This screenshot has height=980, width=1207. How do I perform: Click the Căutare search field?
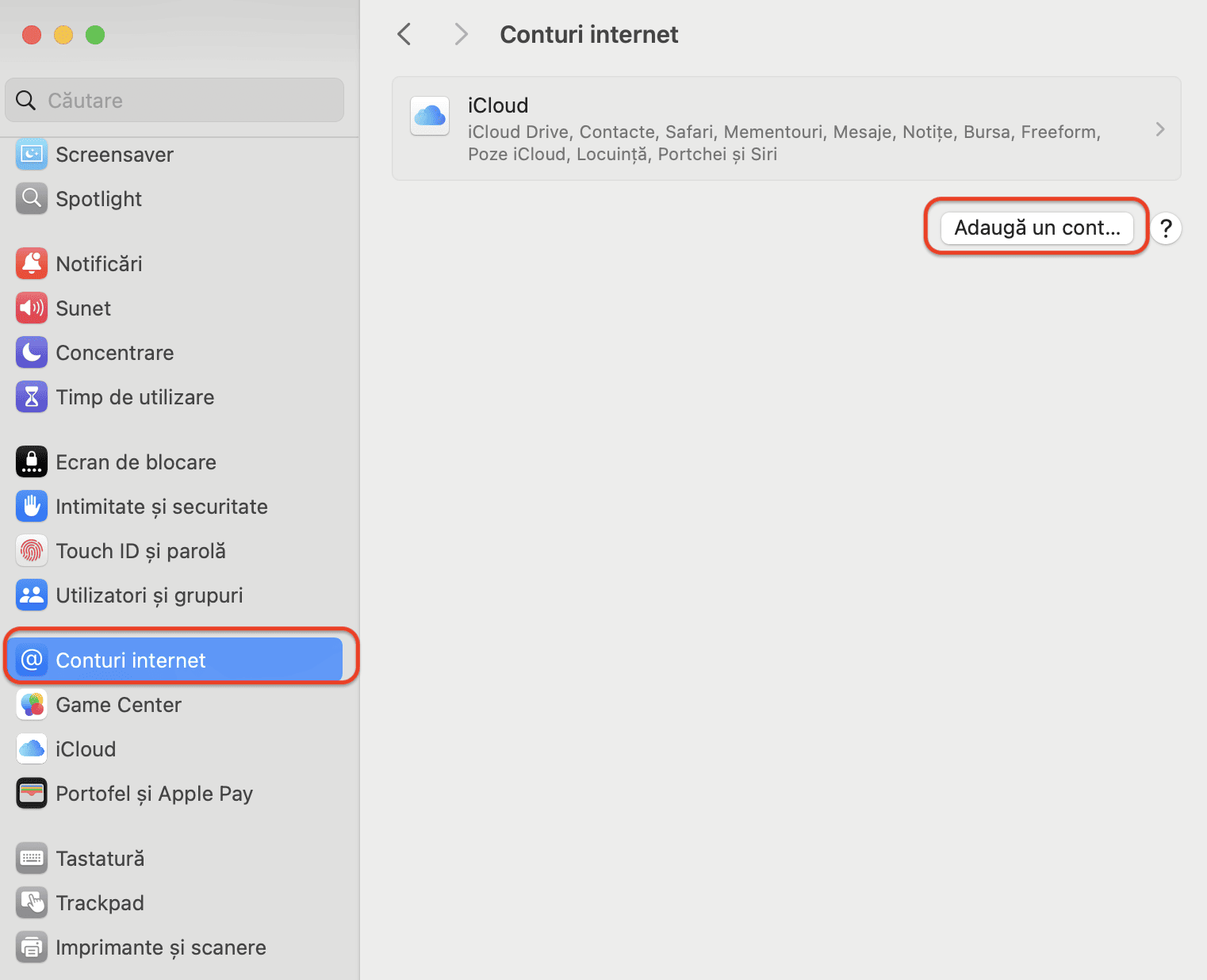tap(174, 100)
